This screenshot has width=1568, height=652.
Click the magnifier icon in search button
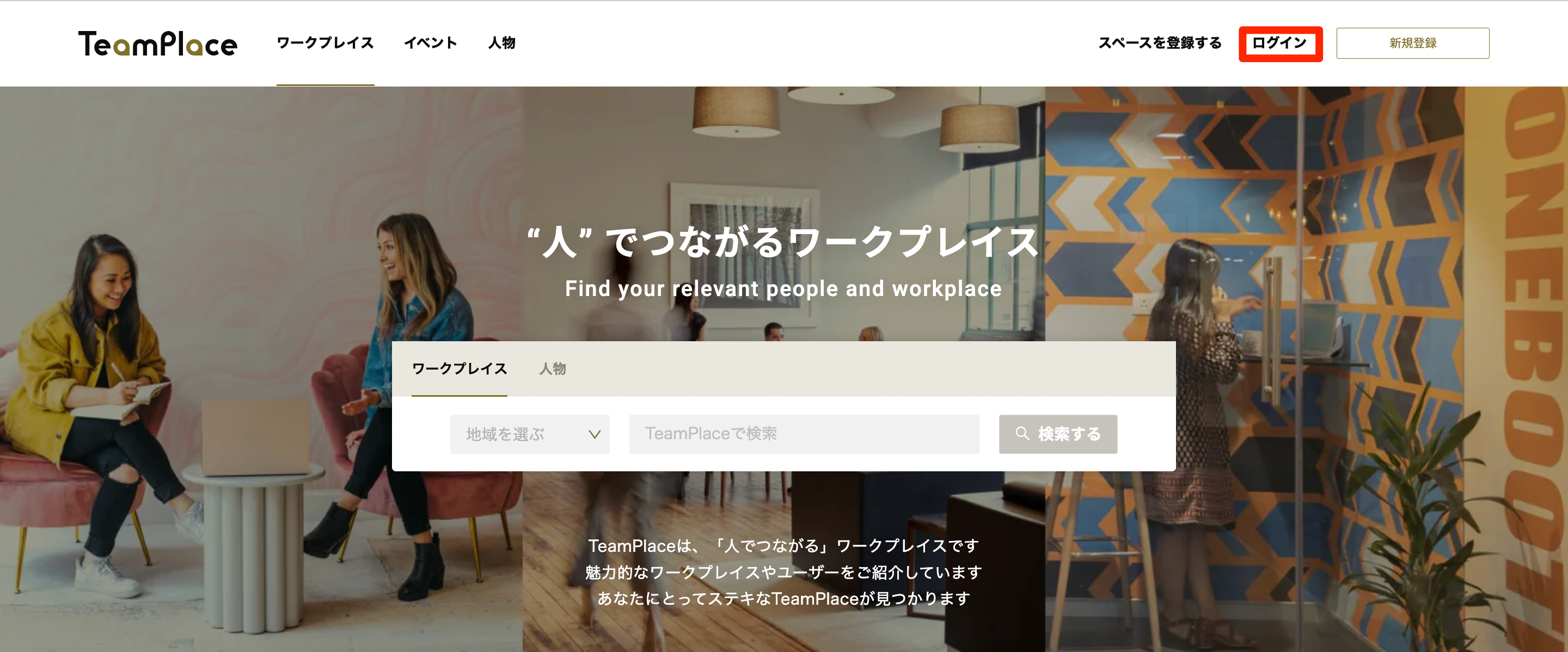(1022, 434)
